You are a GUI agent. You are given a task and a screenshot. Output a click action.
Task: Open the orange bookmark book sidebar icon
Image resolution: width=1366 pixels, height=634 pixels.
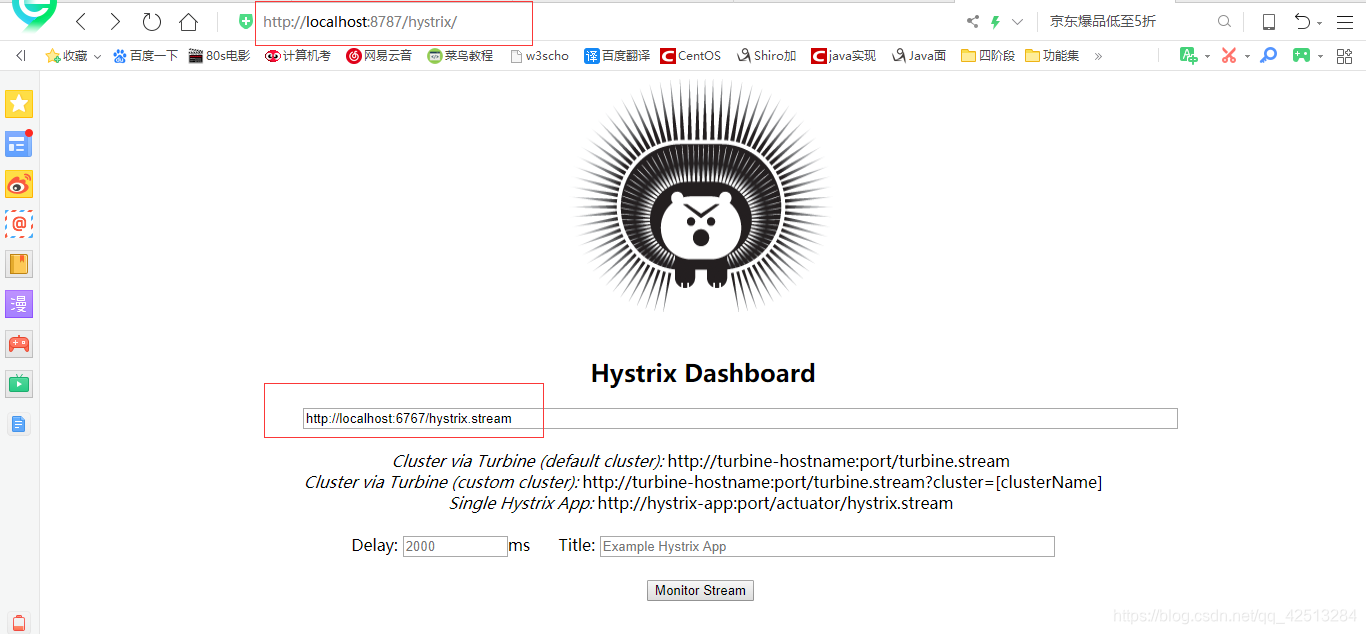(x=19, y=264)
